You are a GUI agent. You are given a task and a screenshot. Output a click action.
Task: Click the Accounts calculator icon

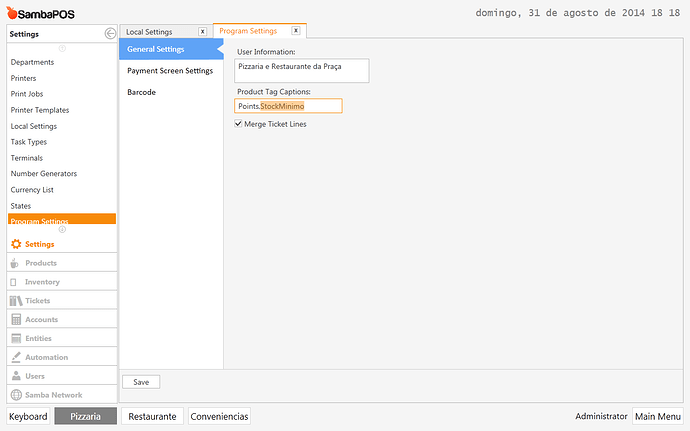click(x=16, y=320)
